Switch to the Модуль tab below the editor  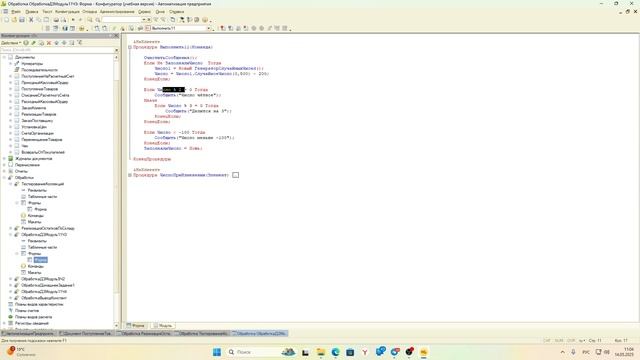(162, 326)
